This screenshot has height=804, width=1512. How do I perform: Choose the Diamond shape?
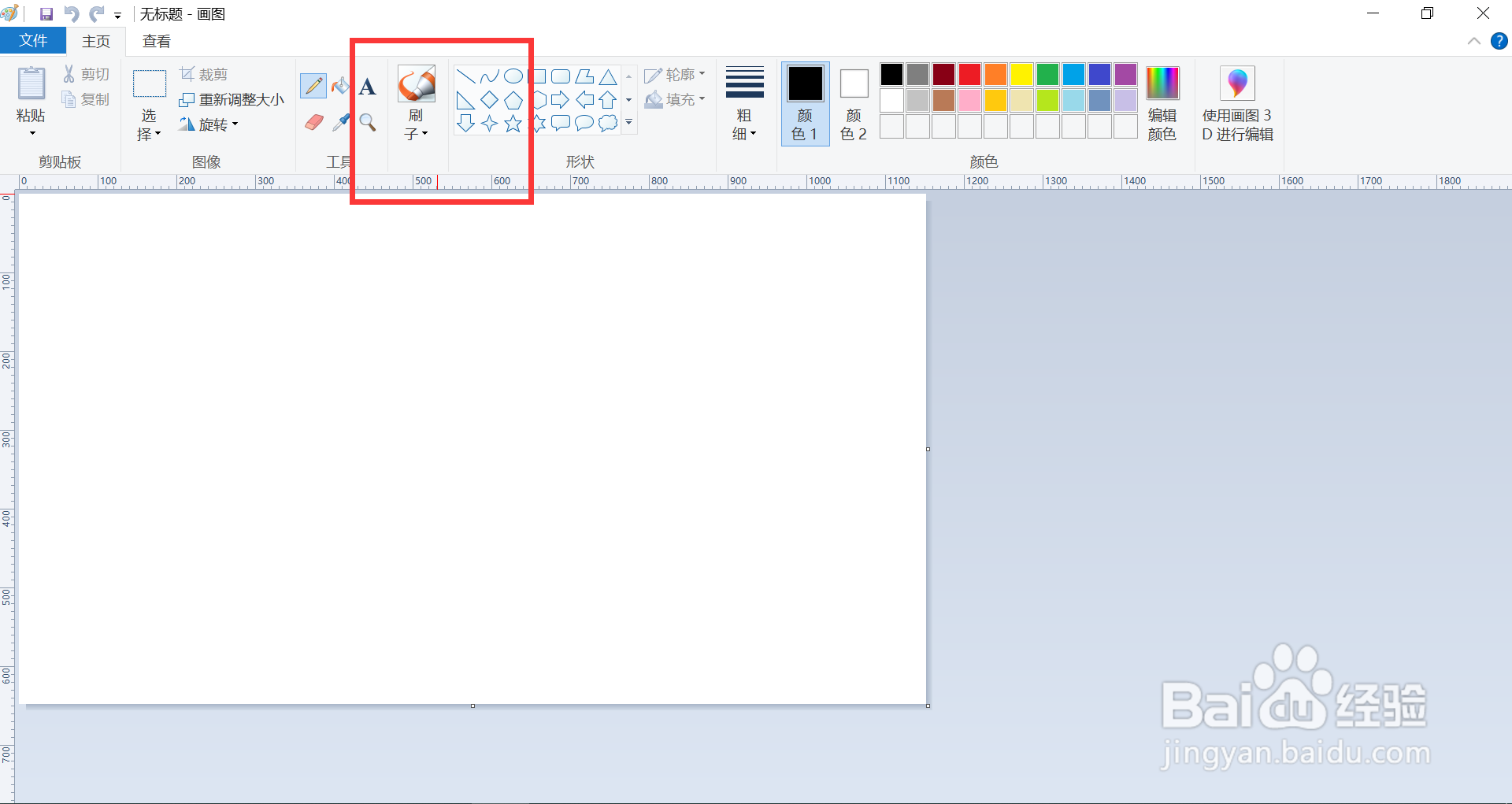[x=489, y=100]
